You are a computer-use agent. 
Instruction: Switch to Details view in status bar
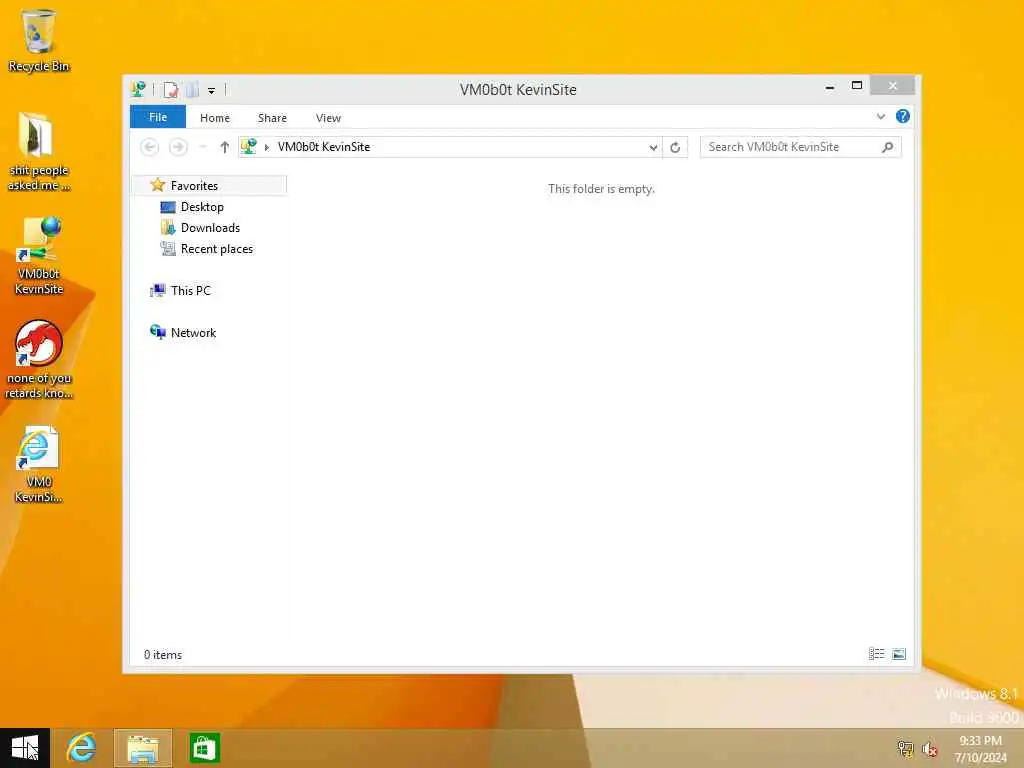coord(876,654)
